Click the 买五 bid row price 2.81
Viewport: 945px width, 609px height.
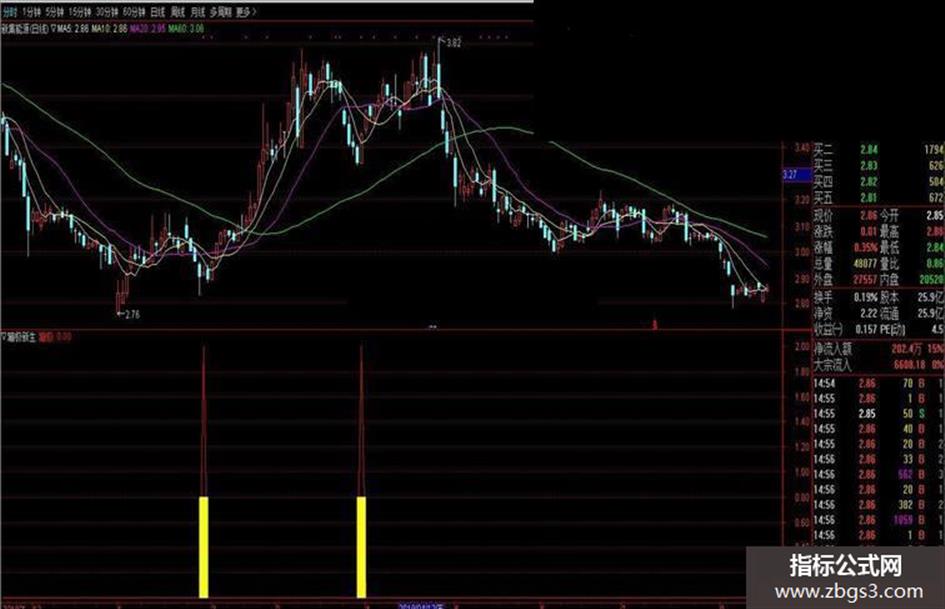[868, 198]
